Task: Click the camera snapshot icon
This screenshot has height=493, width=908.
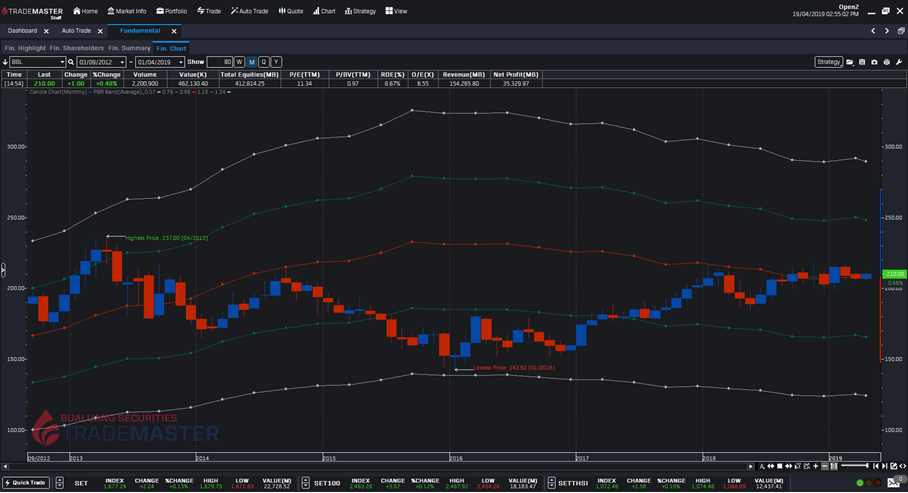Action: (873, 62)
